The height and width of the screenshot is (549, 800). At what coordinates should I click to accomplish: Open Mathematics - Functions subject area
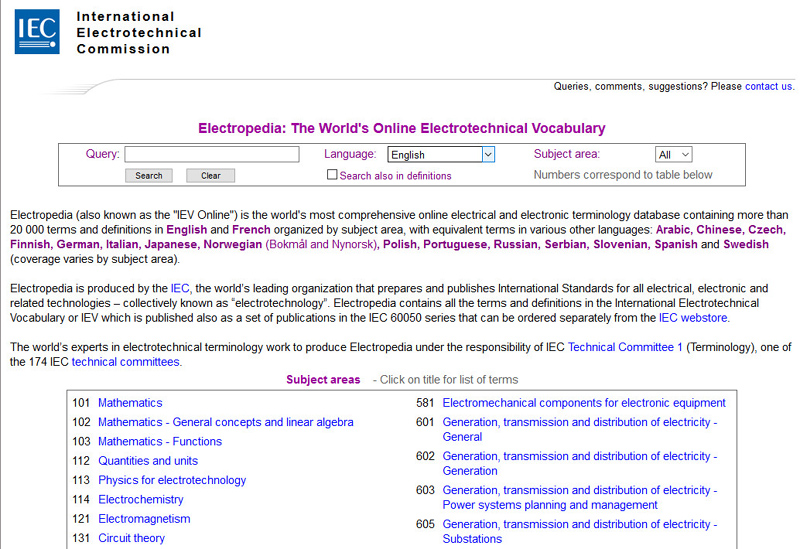(x=160, y=442)
